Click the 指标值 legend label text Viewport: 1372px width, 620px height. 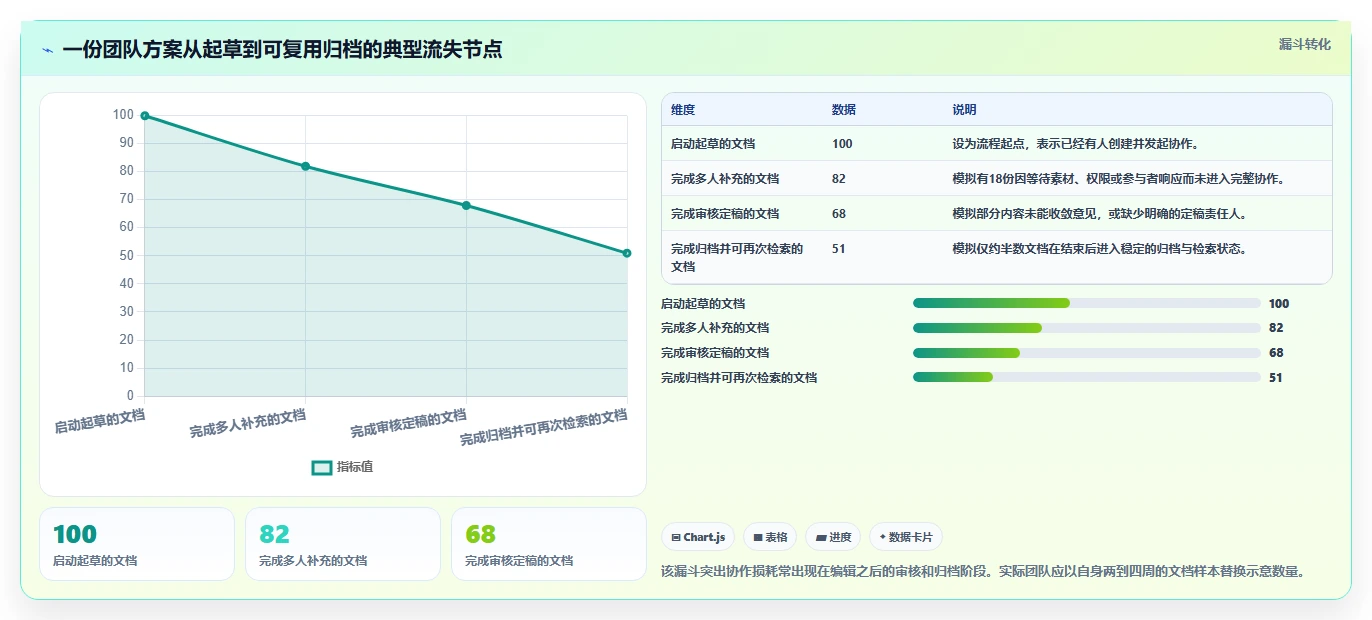pyautogui.click(x=355, y=467)
